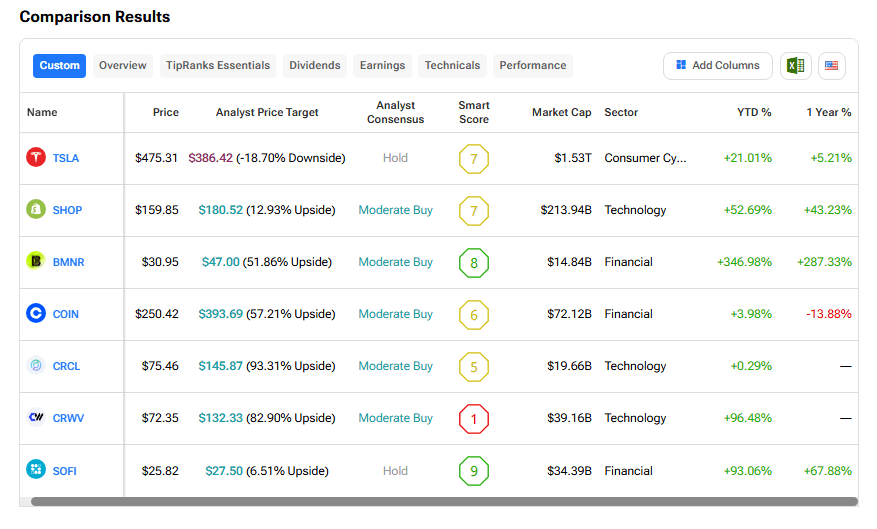Open the SHOP ticker link

(x=67, y=210)
